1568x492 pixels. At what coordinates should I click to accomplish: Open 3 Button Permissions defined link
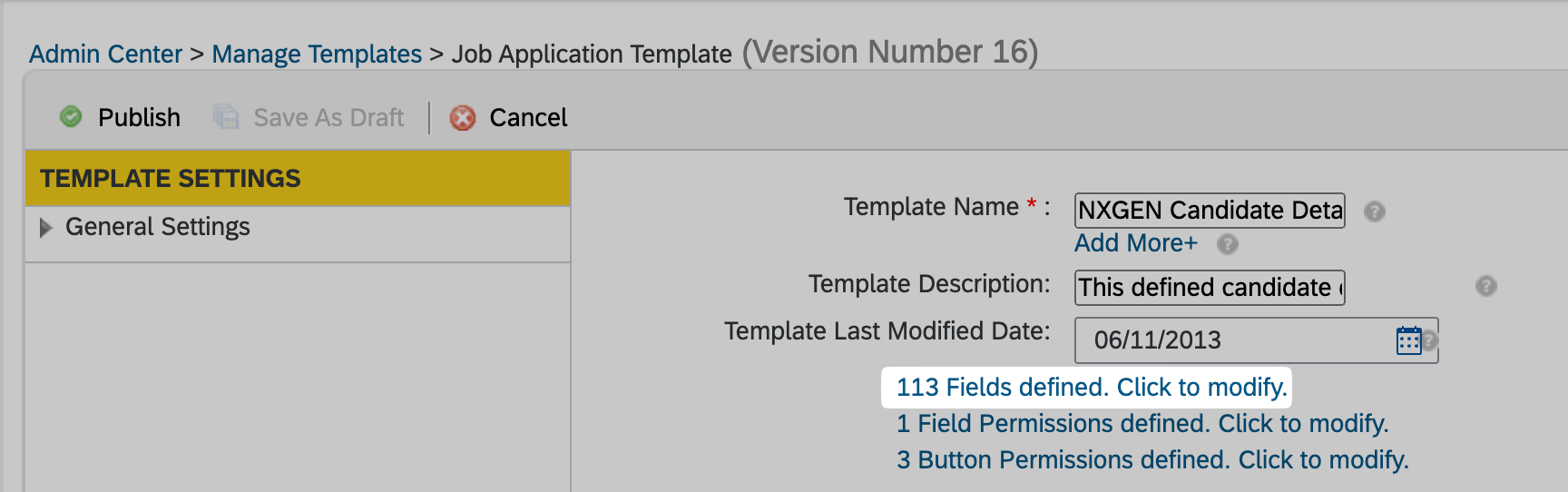coord(1152,460)
